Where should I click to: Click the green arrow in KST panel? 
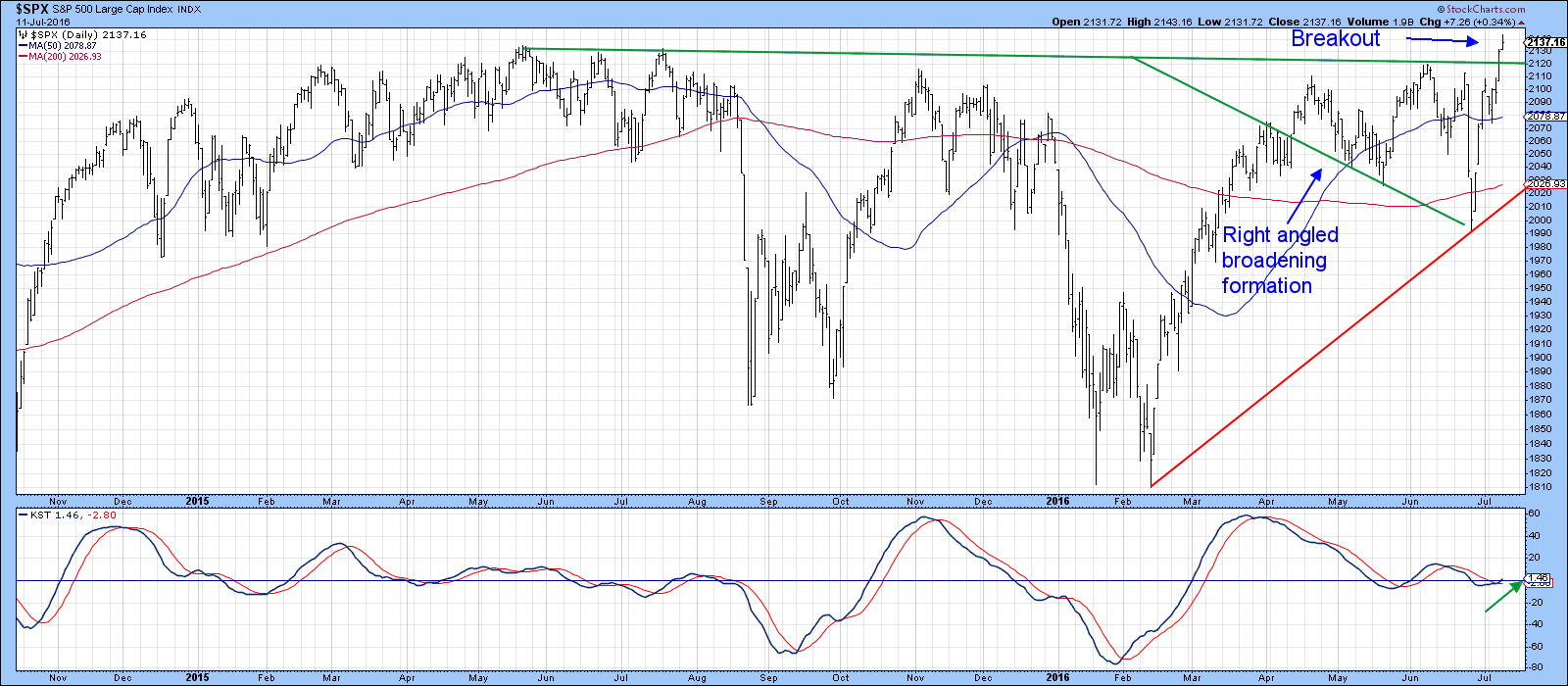pyautogui.click(x=1503, y=596)
